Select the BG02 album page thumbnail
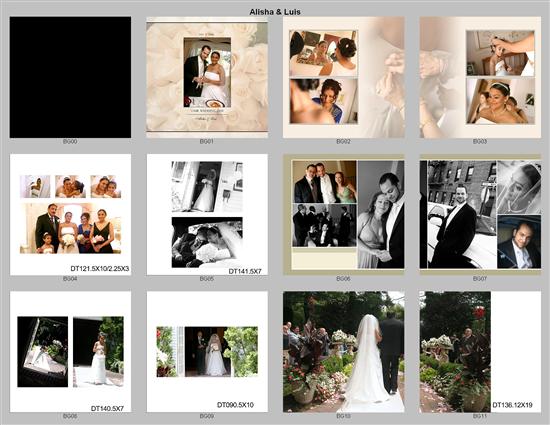Image resolution: width=550 pixels, height=425 pixels. [x=344, y=77]
